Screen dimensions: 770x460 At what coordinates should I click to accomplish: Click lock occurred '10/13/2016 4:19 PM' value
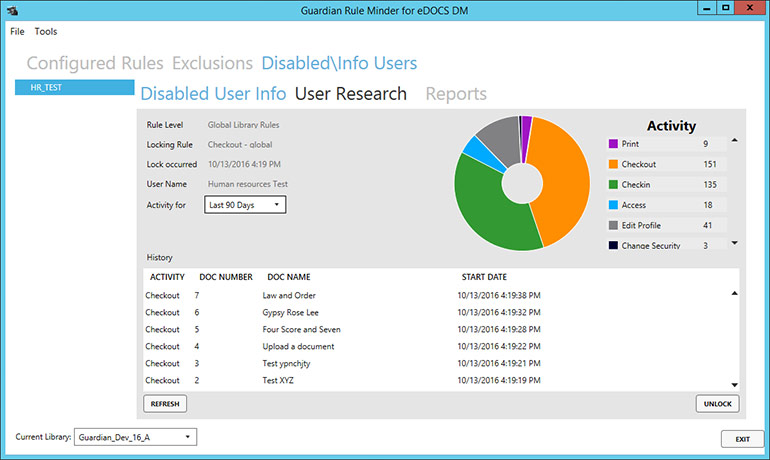point(244,164)
